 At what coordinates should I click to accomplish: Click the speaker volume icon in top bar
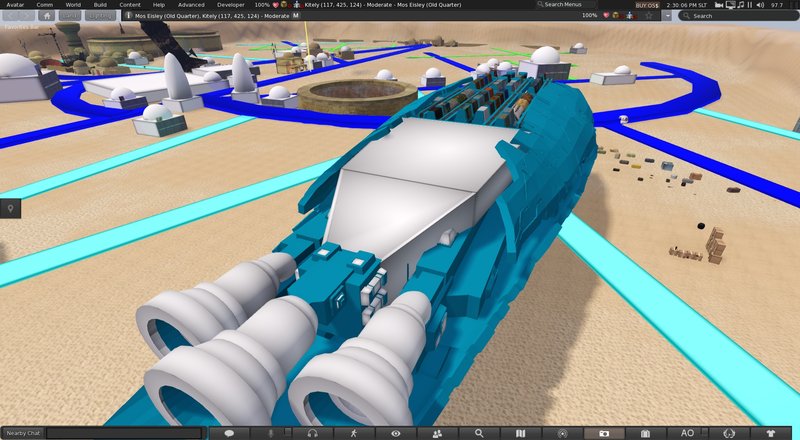click(x=760, y=5)
